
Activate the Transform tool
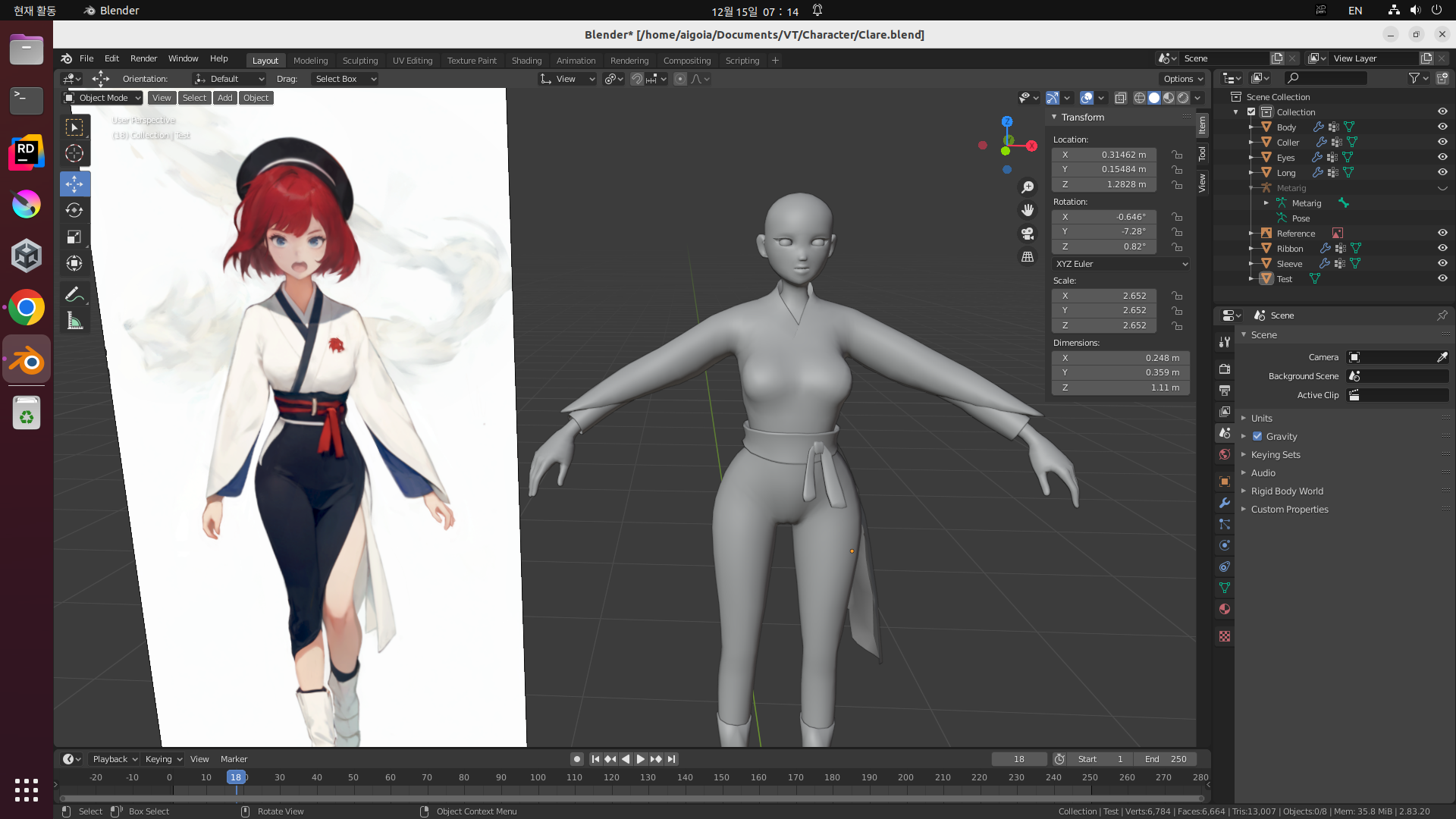coord(74,263)
